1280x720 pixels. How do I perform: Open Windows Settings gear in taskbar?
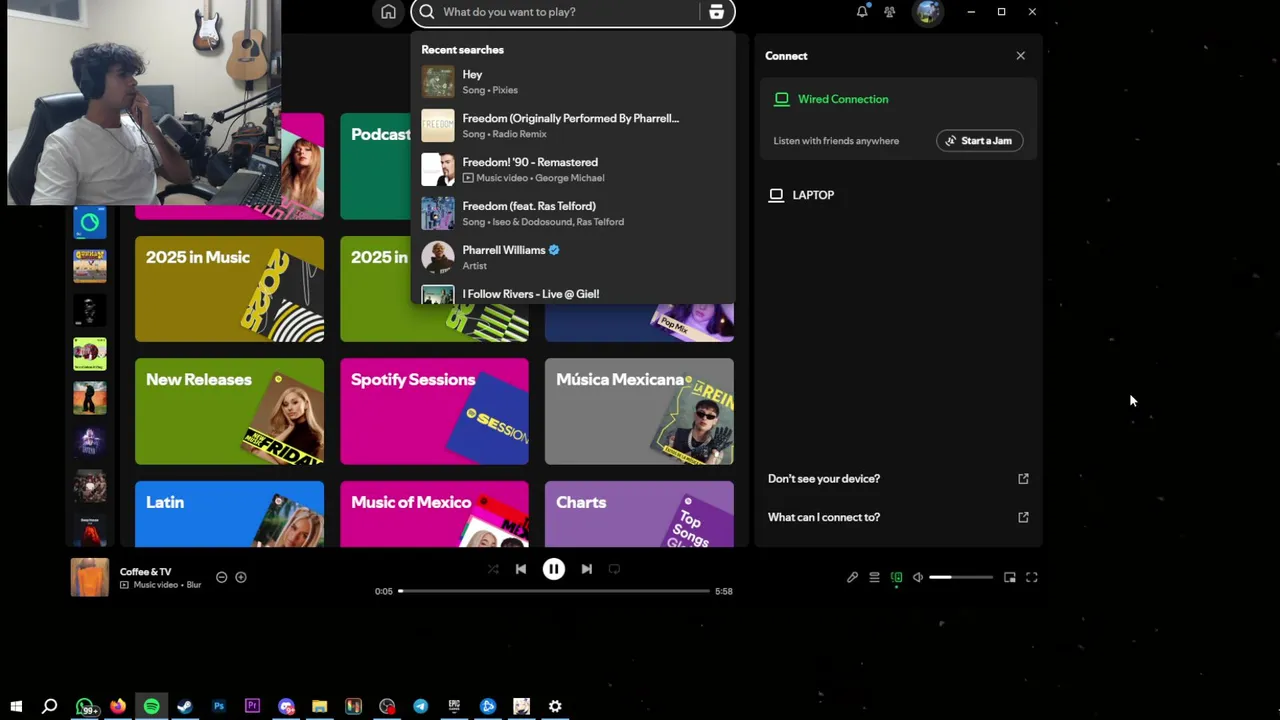point(555,706)
